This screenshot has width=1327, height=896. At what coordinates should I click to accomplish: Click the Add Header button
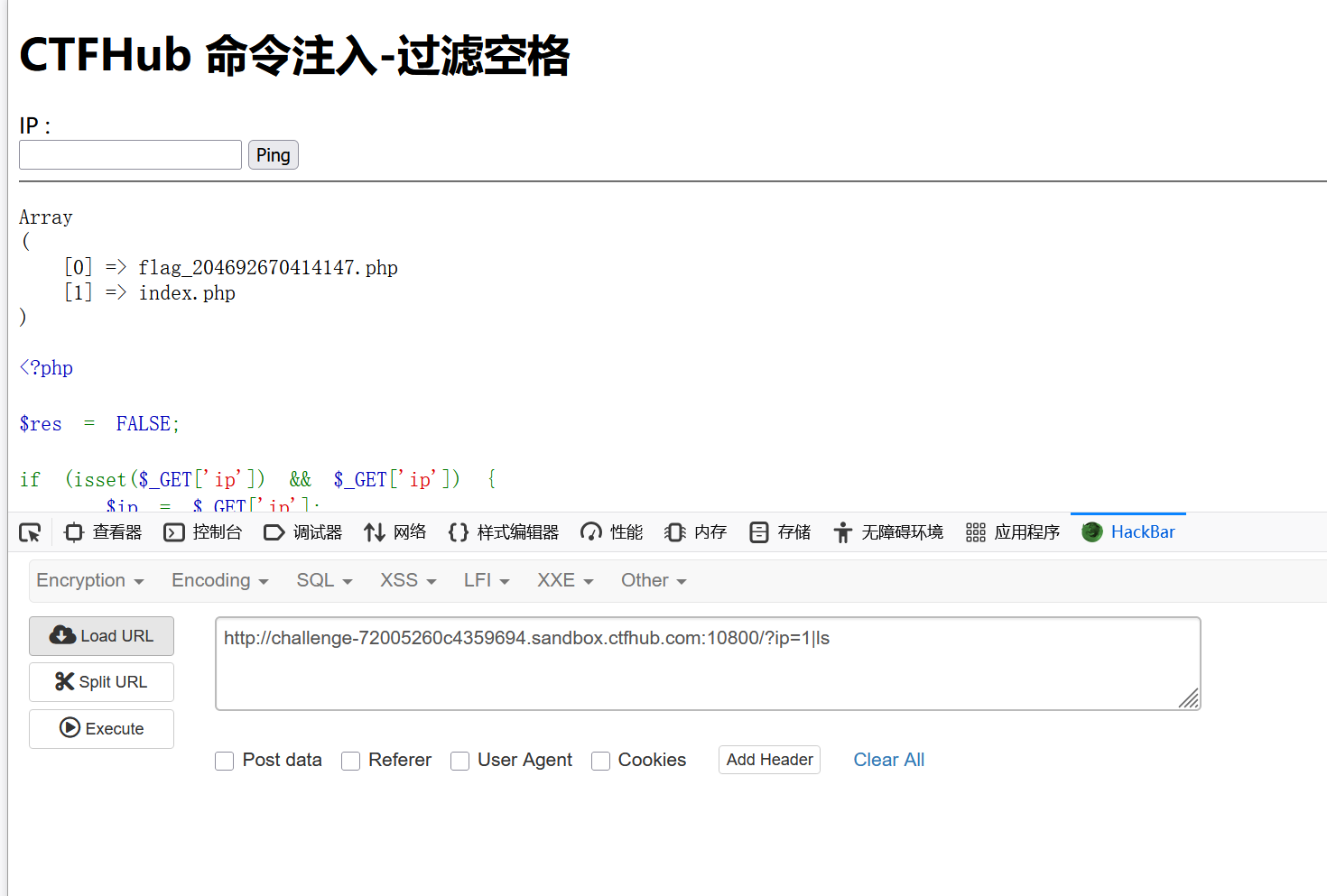[769, 760]
